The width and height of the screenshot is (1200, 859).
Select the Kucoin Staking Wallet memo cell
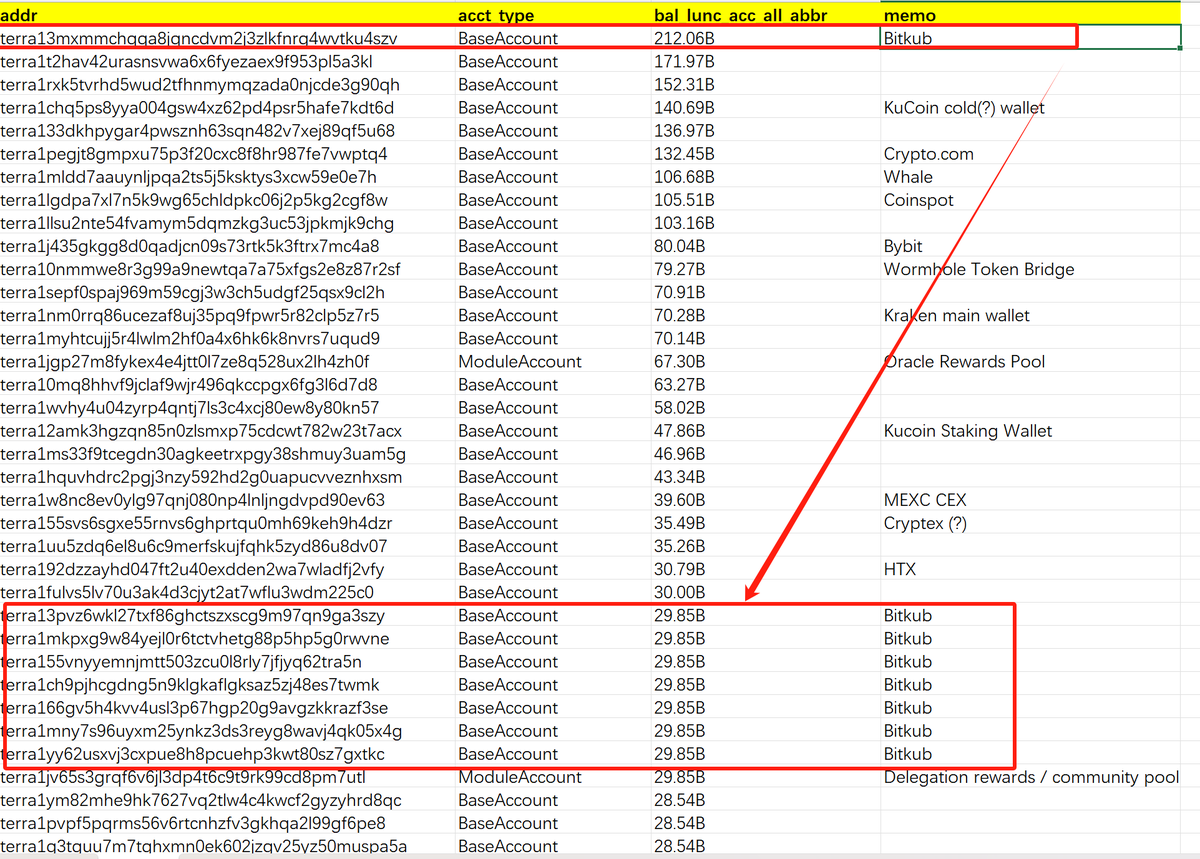(1030, 430)
